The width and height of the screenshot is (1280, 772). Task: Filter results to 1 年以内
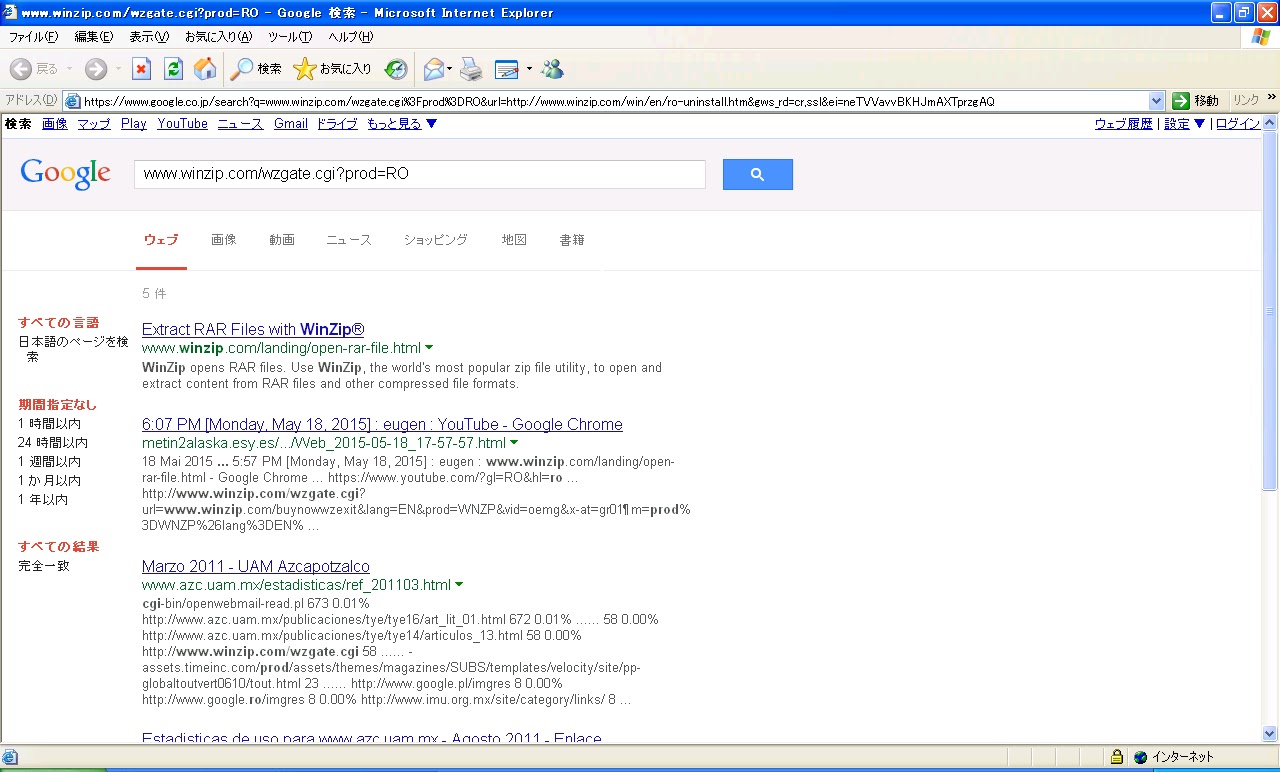click(43, 499)
